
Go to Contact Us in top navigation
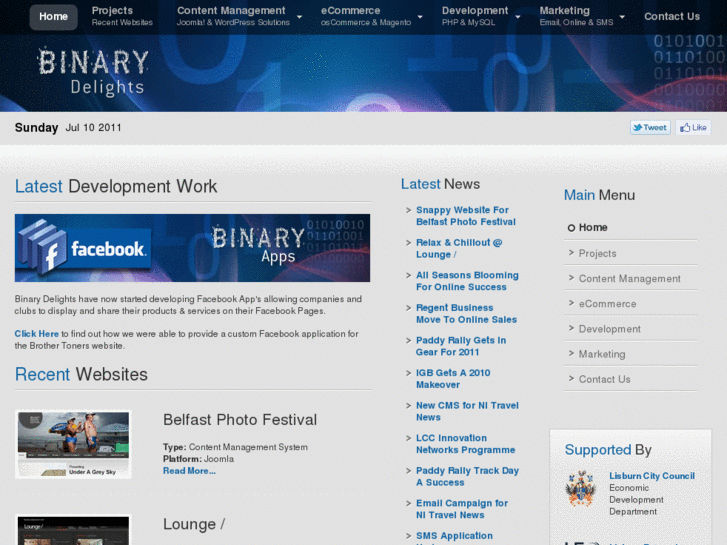point(672,17)
